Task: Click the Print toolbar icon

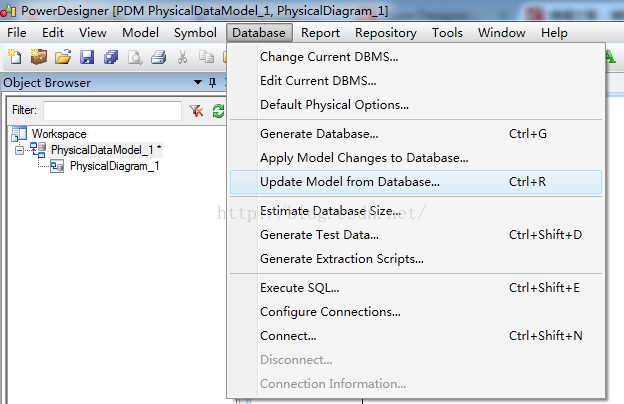Action: [x=158, y=57]
